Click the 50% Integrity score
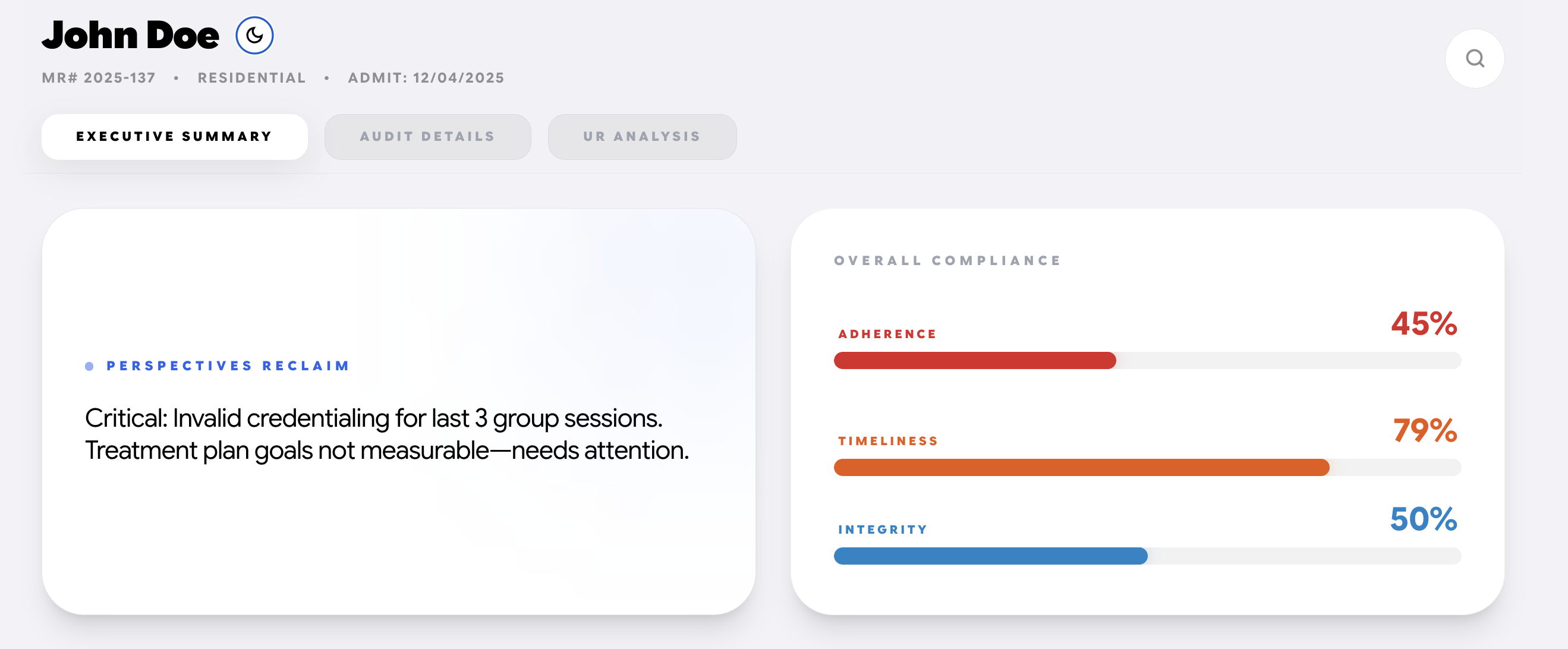This screenshot has height=649, width=1568. [1423, 519]
